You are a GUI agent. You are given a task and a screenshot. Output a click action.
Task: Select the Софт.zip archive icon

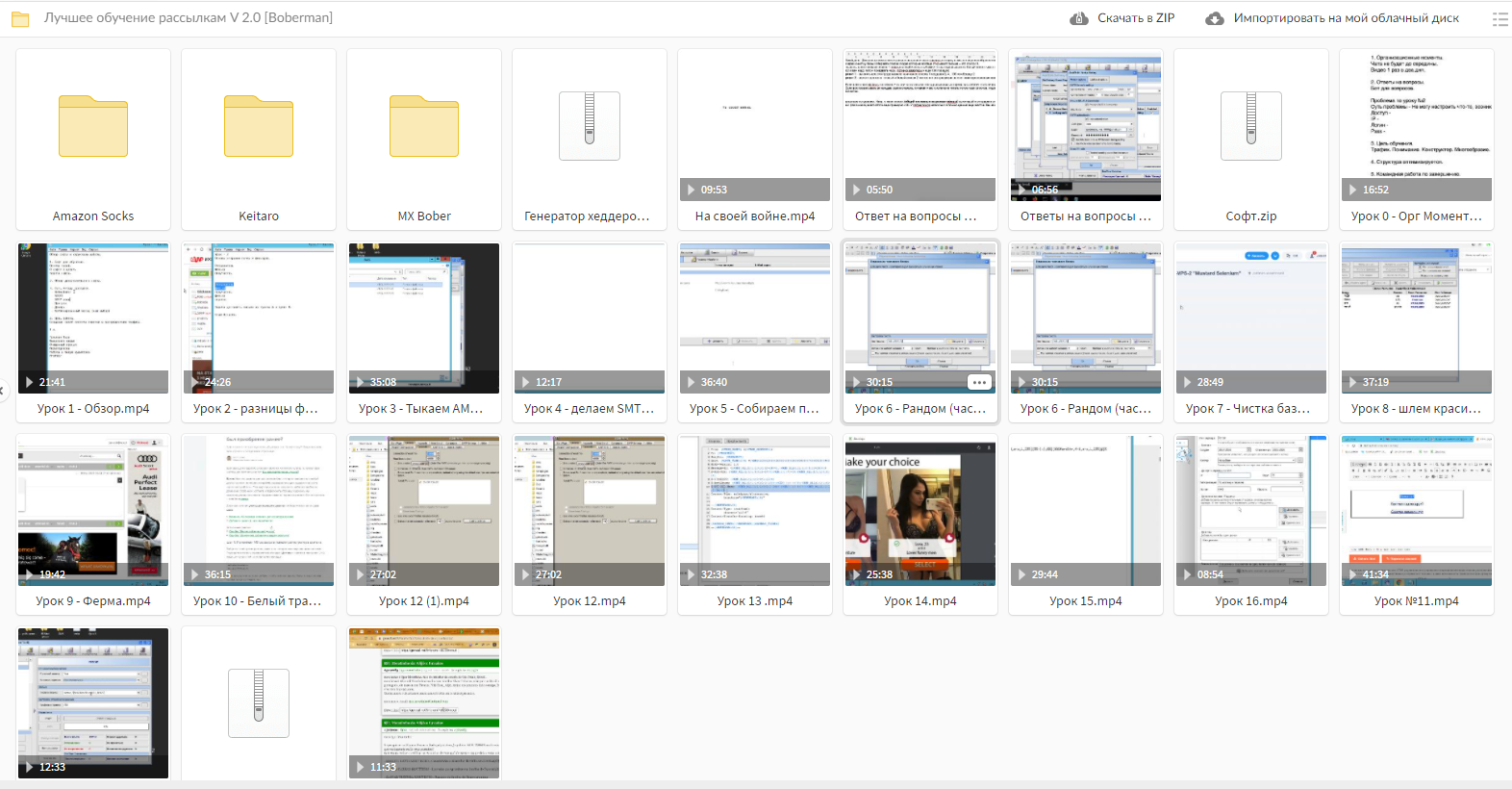[1250, 126]
